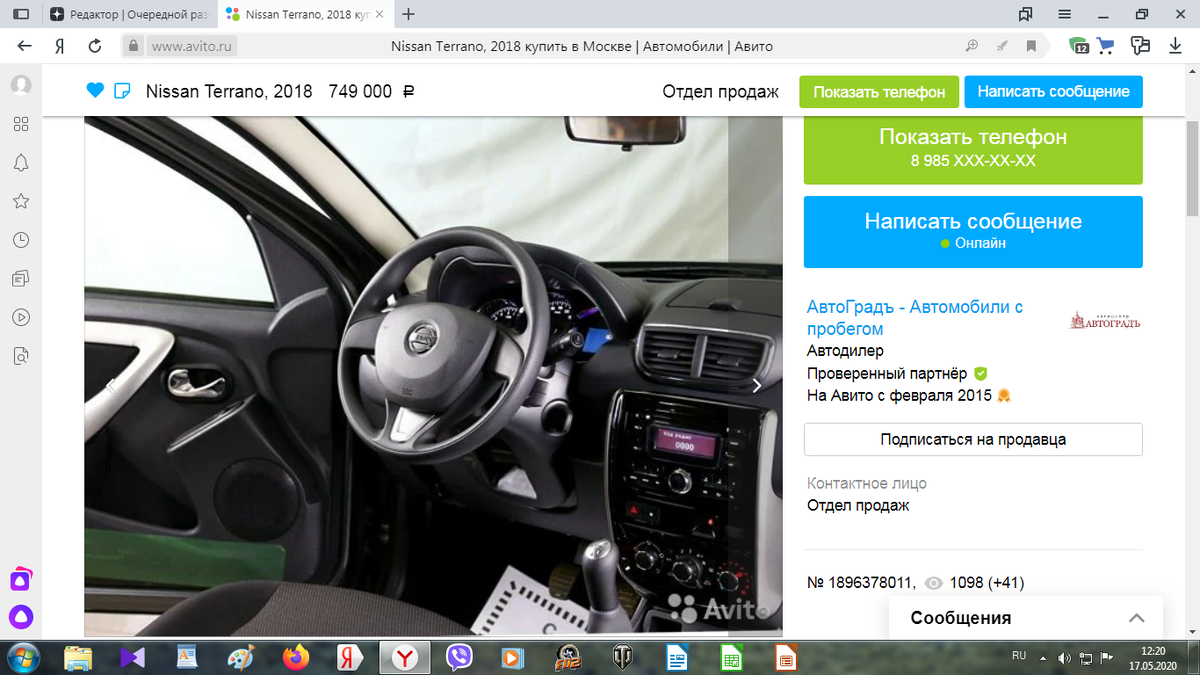Open the extension shield icon with badge 12
This screenshot has height=675, width=1200.
point(1079,46)
